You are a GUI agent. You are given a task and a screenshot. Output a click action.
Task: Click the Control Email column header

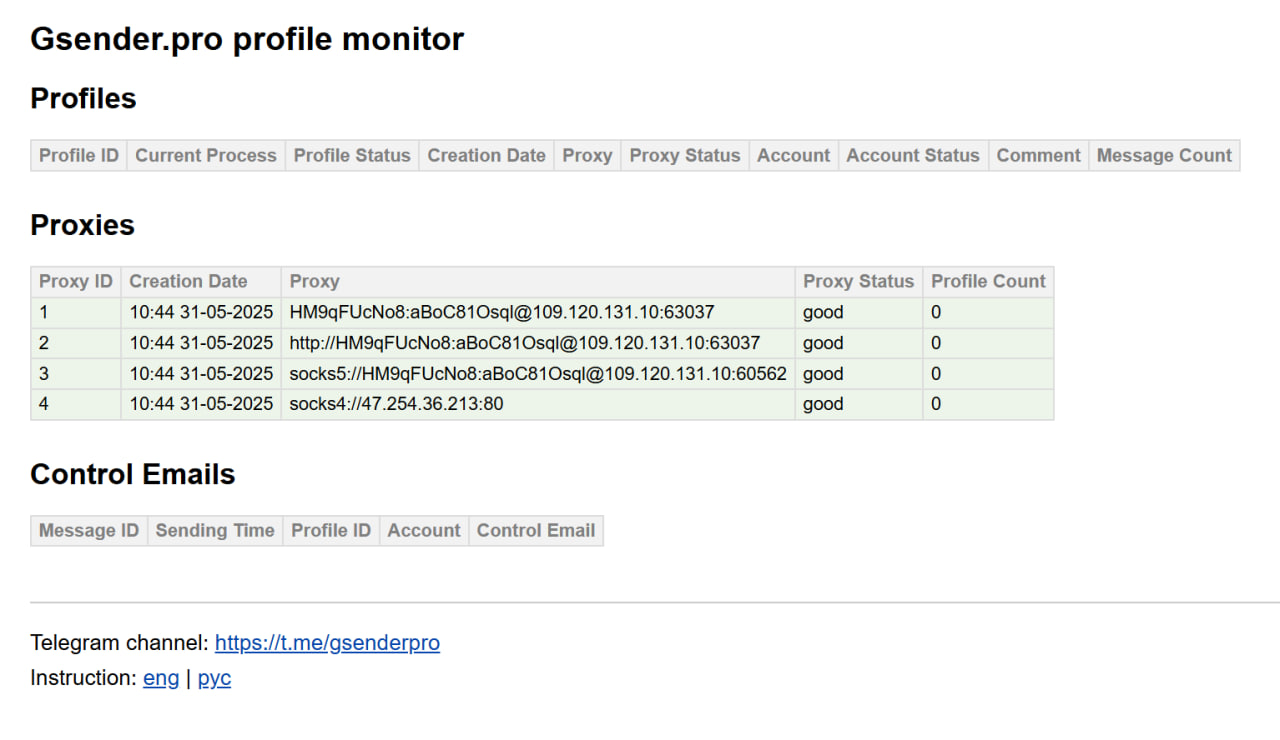[x=536, y=530]
